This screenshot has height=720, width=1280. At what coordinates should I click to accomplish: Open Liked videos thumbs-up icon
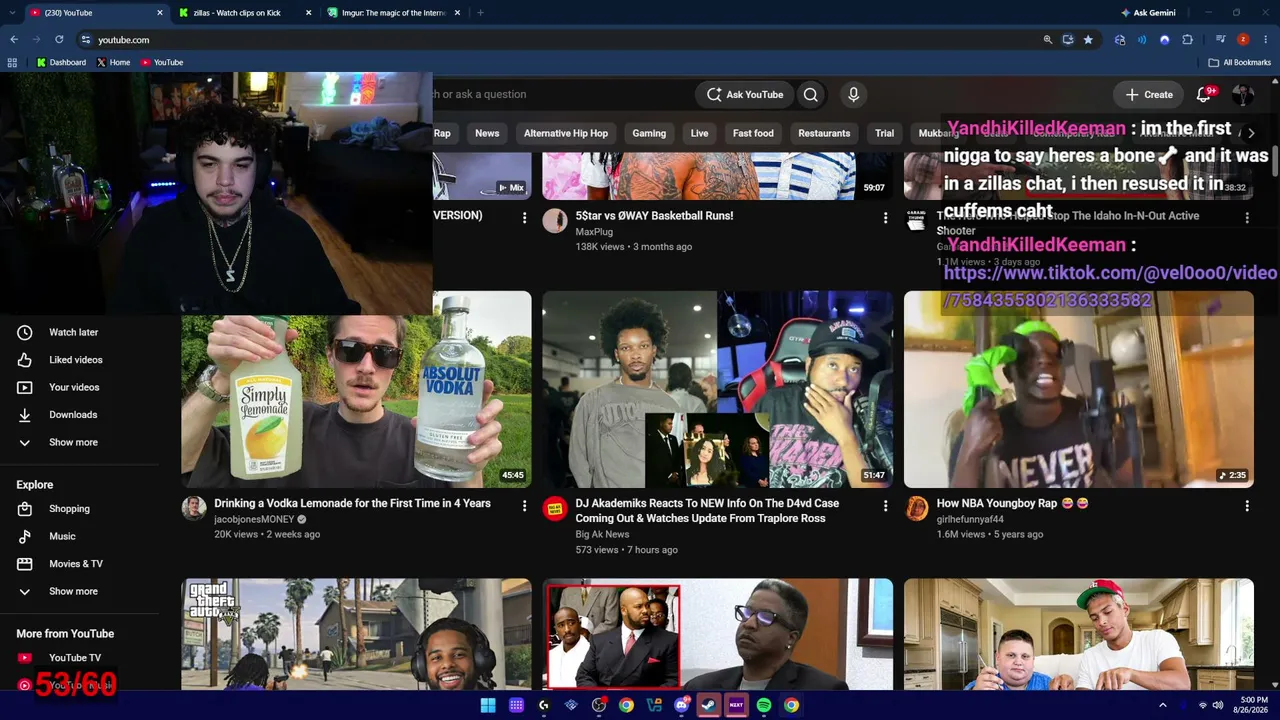(x=25, y=360)
